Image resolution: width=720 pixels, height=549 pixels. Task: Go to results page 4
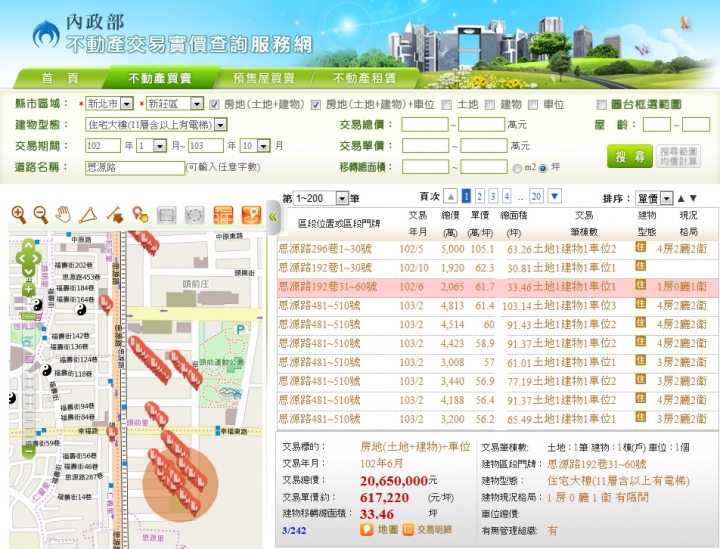tap(506, 196)
